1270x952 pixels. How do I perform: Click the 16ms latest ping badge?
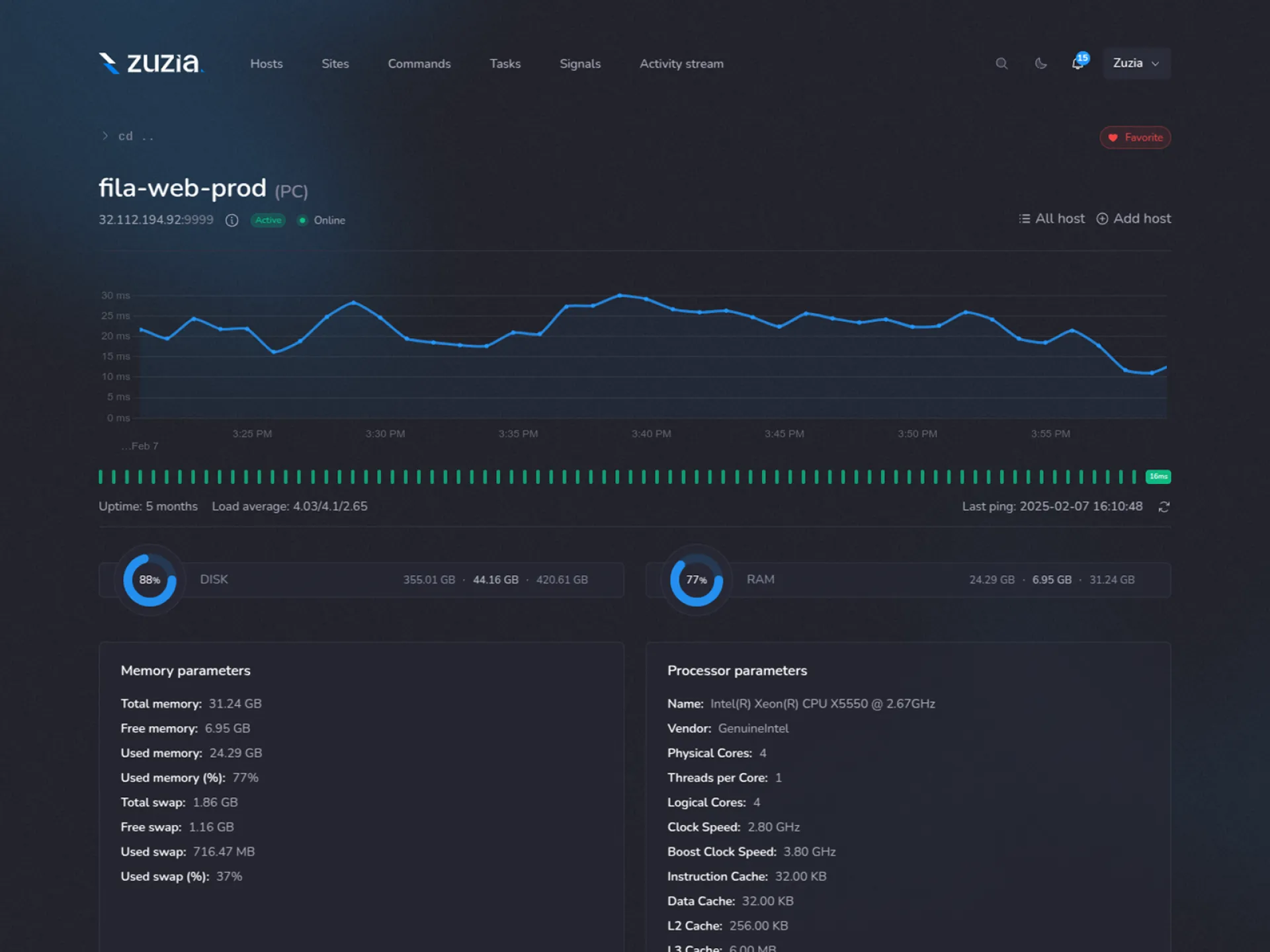pyautogui.click(x=1158, y=477)
